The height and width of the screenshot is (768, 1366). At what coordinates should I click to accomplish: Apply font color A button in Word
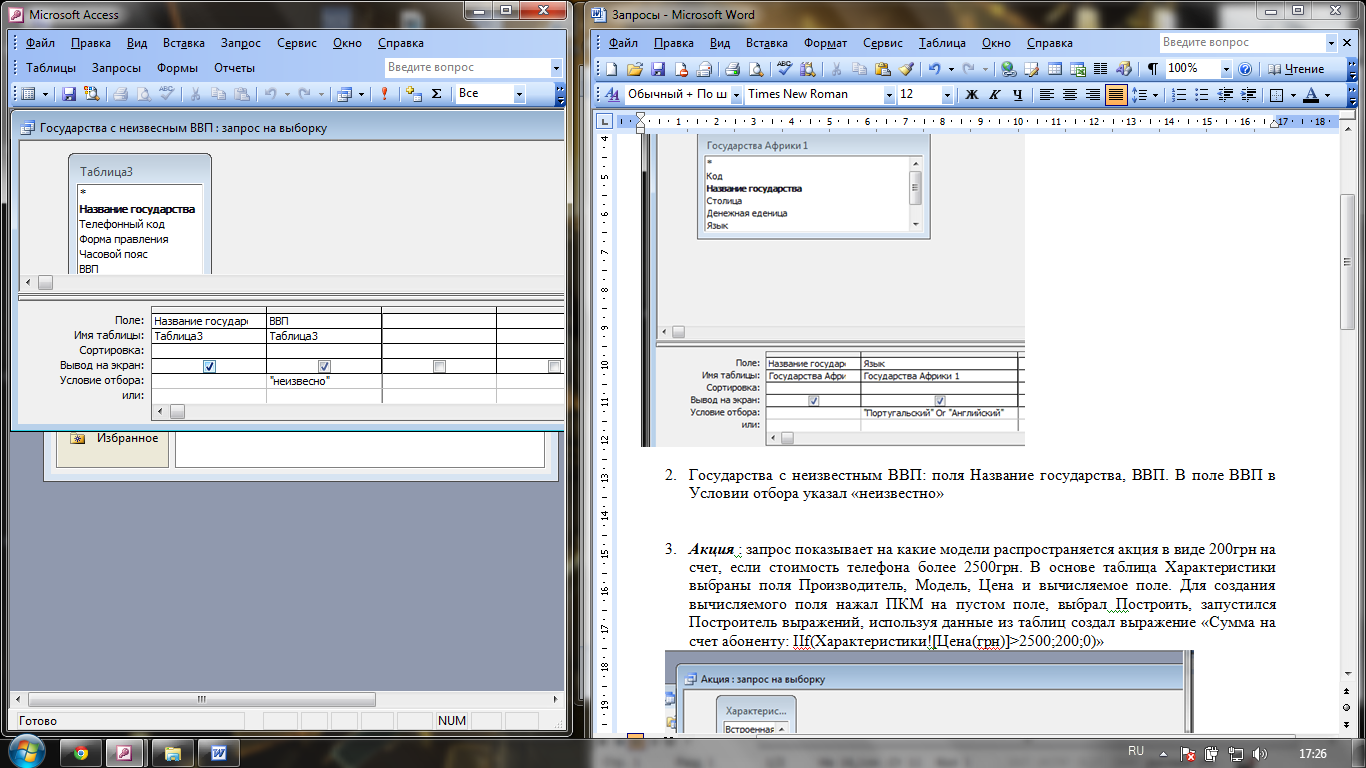(x=1311, y=95)
